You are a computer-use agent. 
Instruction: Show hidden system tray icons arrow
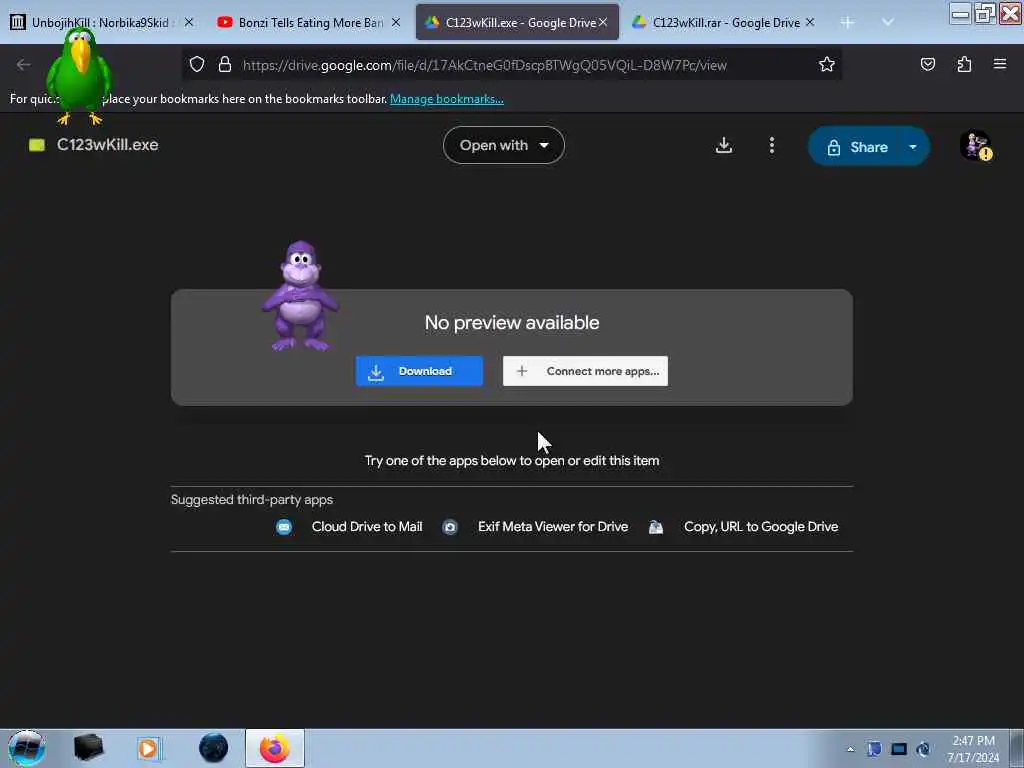(850, 749)
